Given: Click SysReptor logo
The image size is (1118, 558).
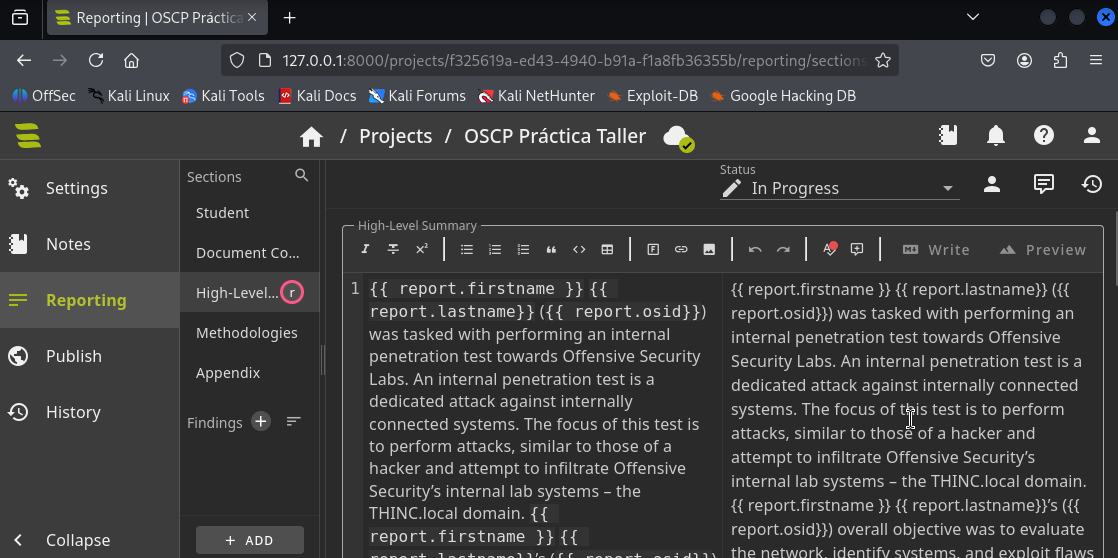Looking at the screenshot, I should pyautogui.click(x=28, y=135).
